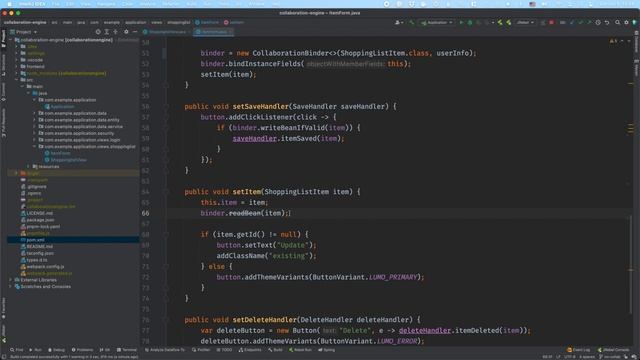Select Scratches and Consoles node
The width and height of the screenshot is (640, 360).
pos(42,287)
